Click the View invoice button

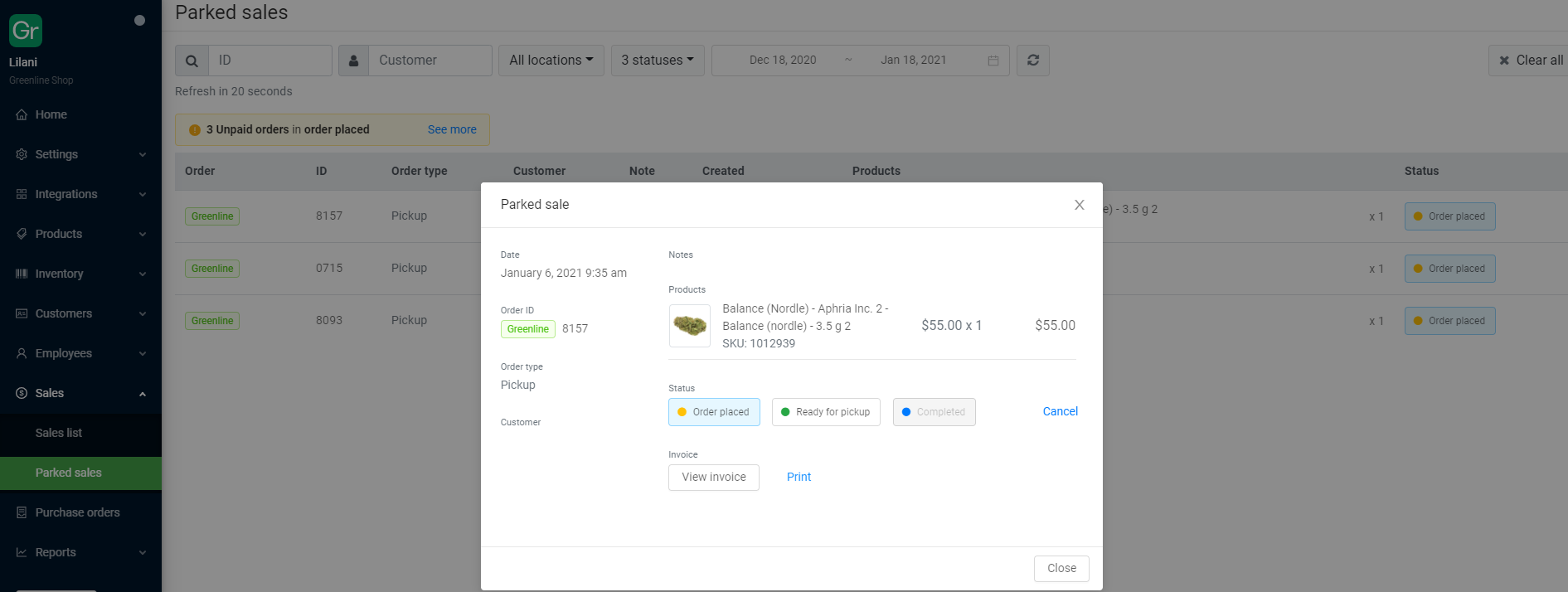[x=713, y=477]
